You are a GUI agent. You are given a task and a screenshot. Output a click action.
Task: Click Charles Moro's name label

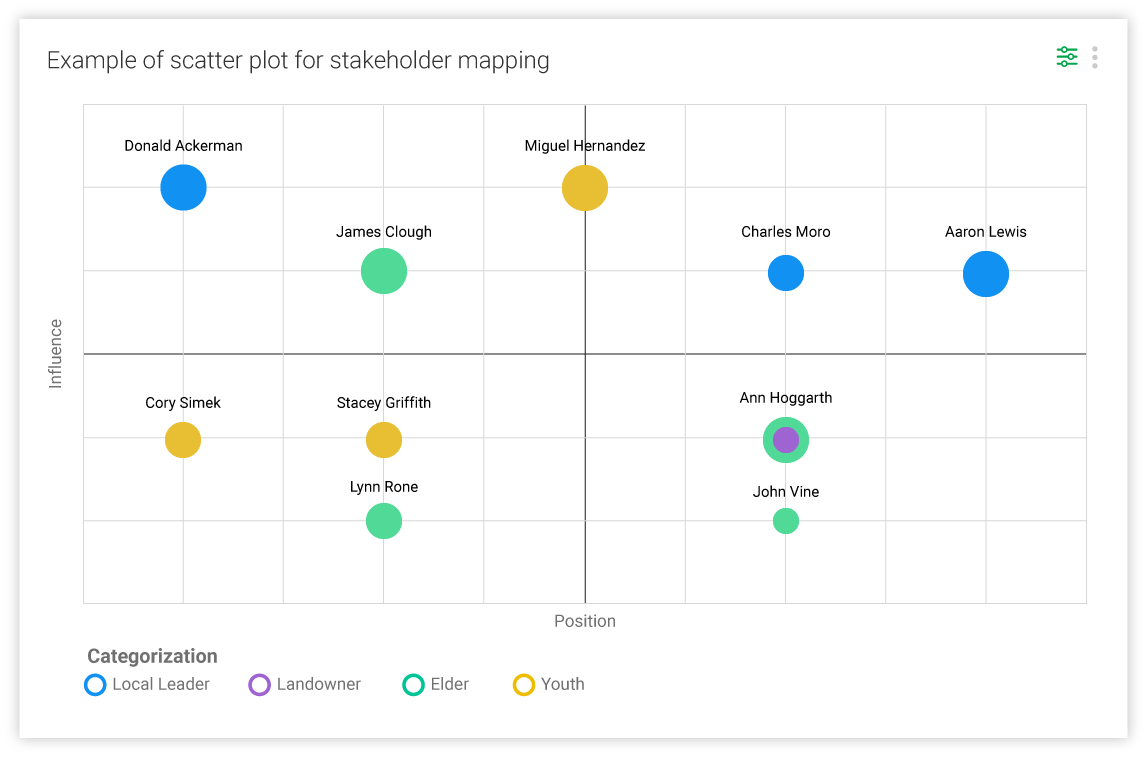pyautogui.click(x=785, y=231)
